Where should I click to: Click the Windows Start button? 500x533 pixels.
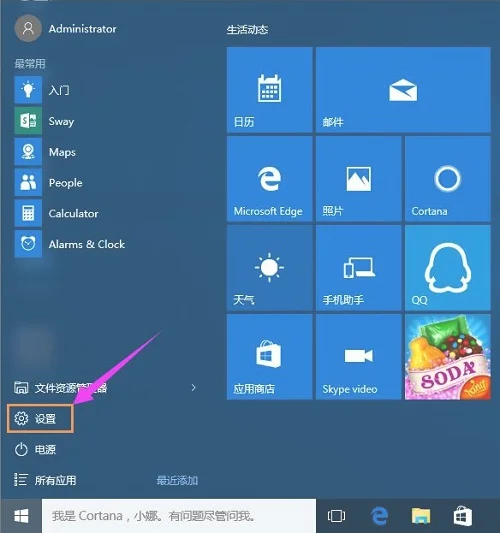(x=21, y=516)
